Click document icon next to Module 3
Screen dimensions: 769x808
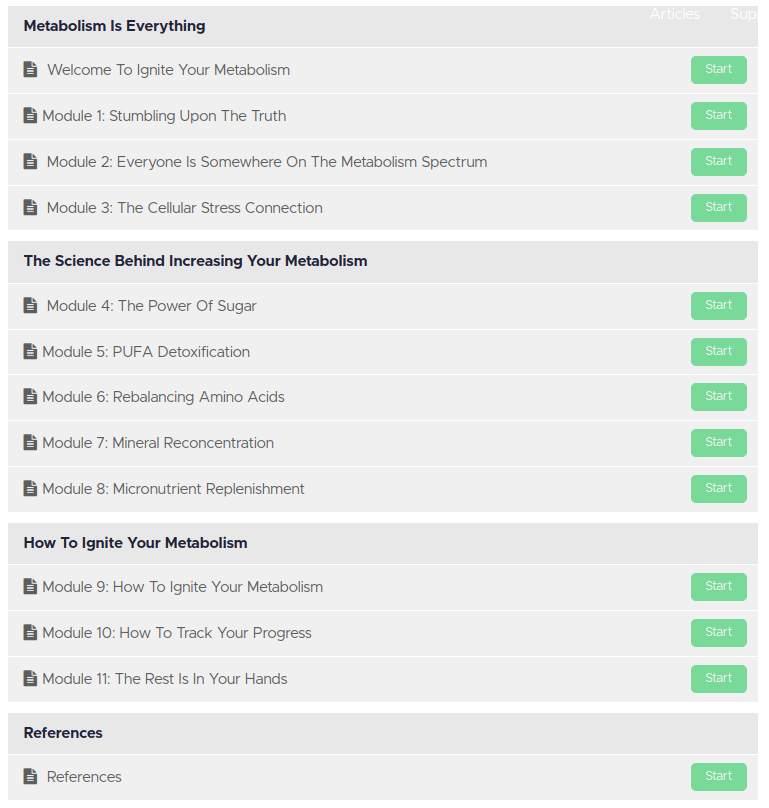[30, 208]
